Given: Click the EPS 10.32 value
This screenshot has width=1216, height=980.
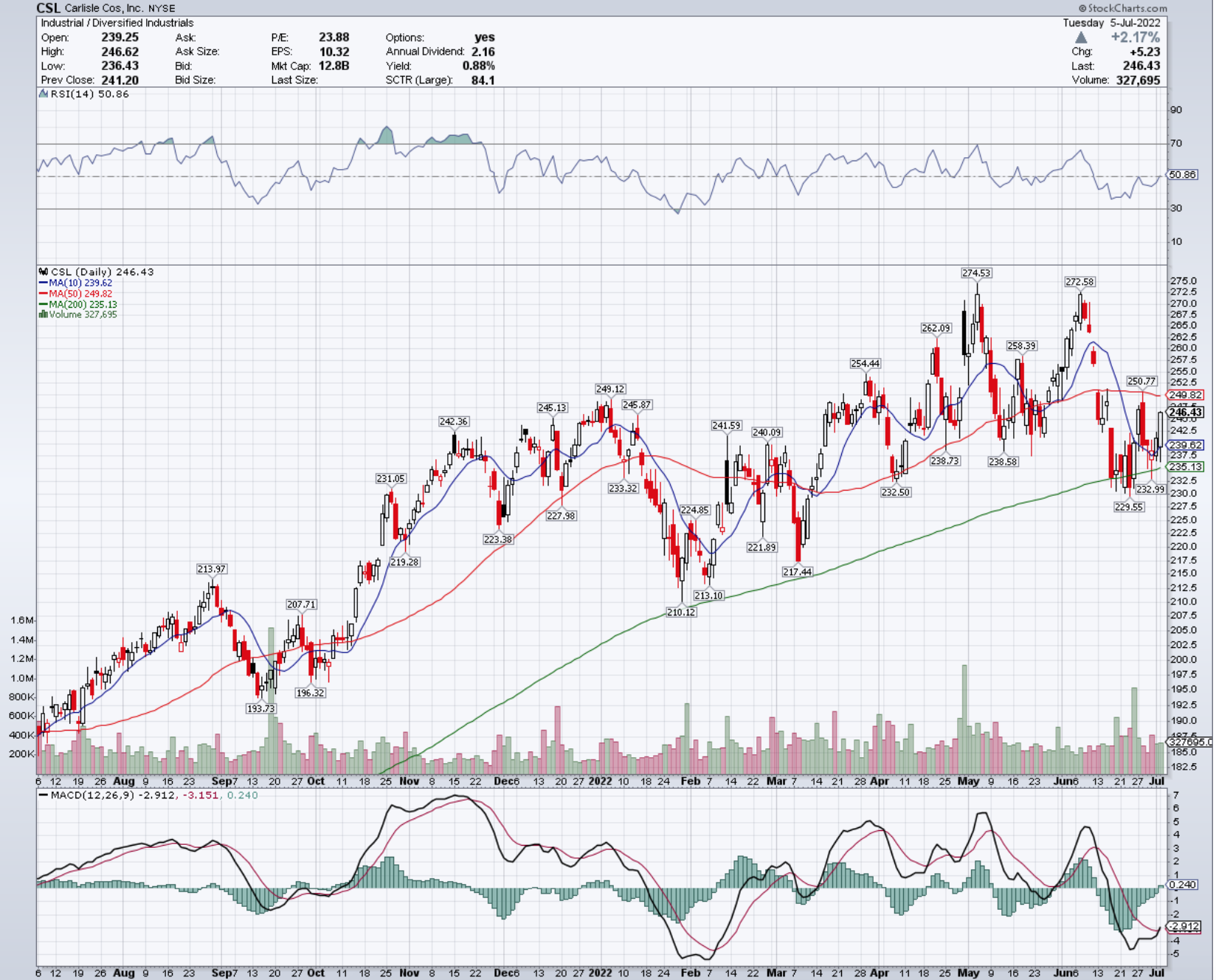Looking at the screenshot, I should tap(334, 52).
